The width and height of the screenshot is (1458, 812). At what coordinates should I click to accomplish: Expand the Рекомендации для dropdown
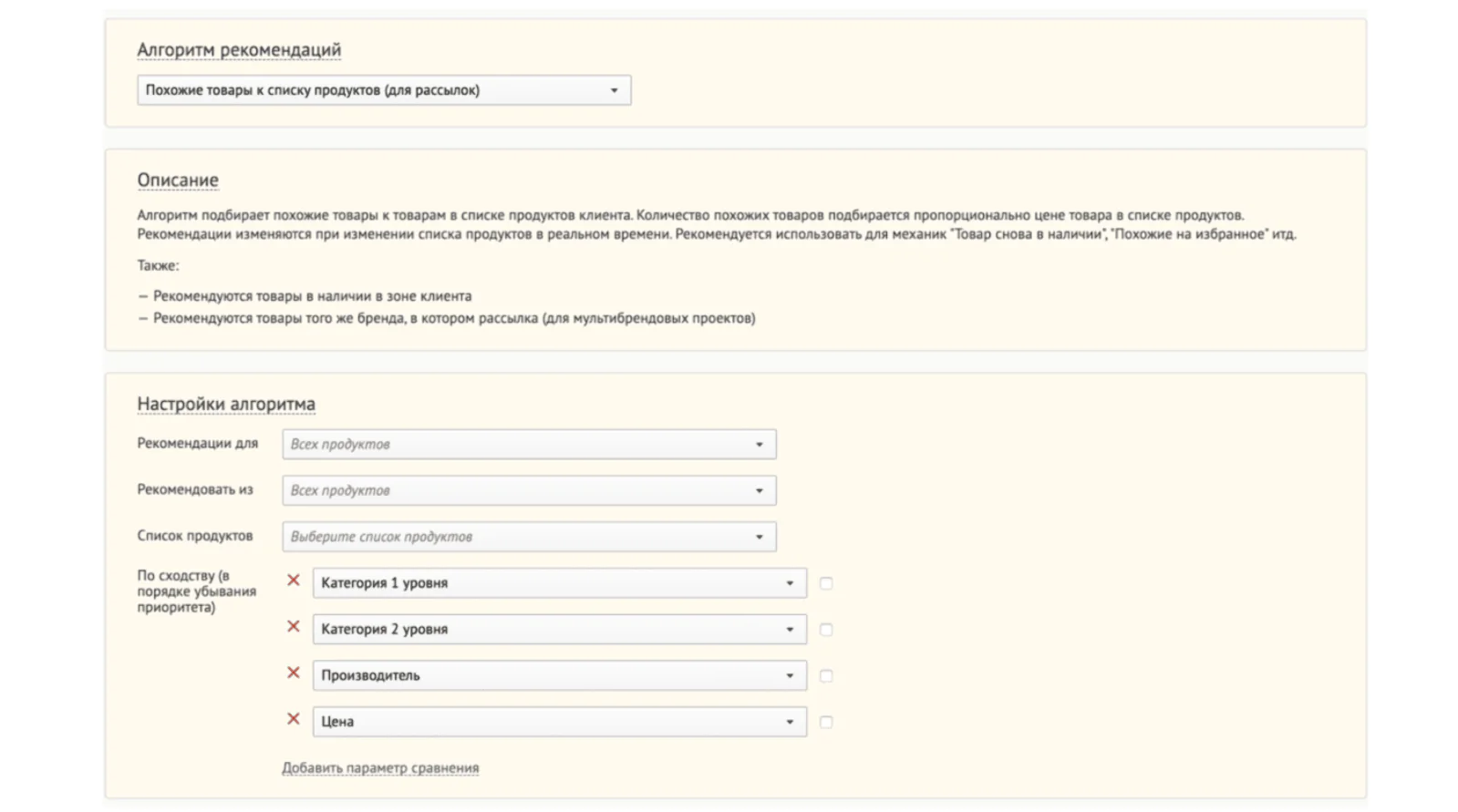click(x=529, y=445)
